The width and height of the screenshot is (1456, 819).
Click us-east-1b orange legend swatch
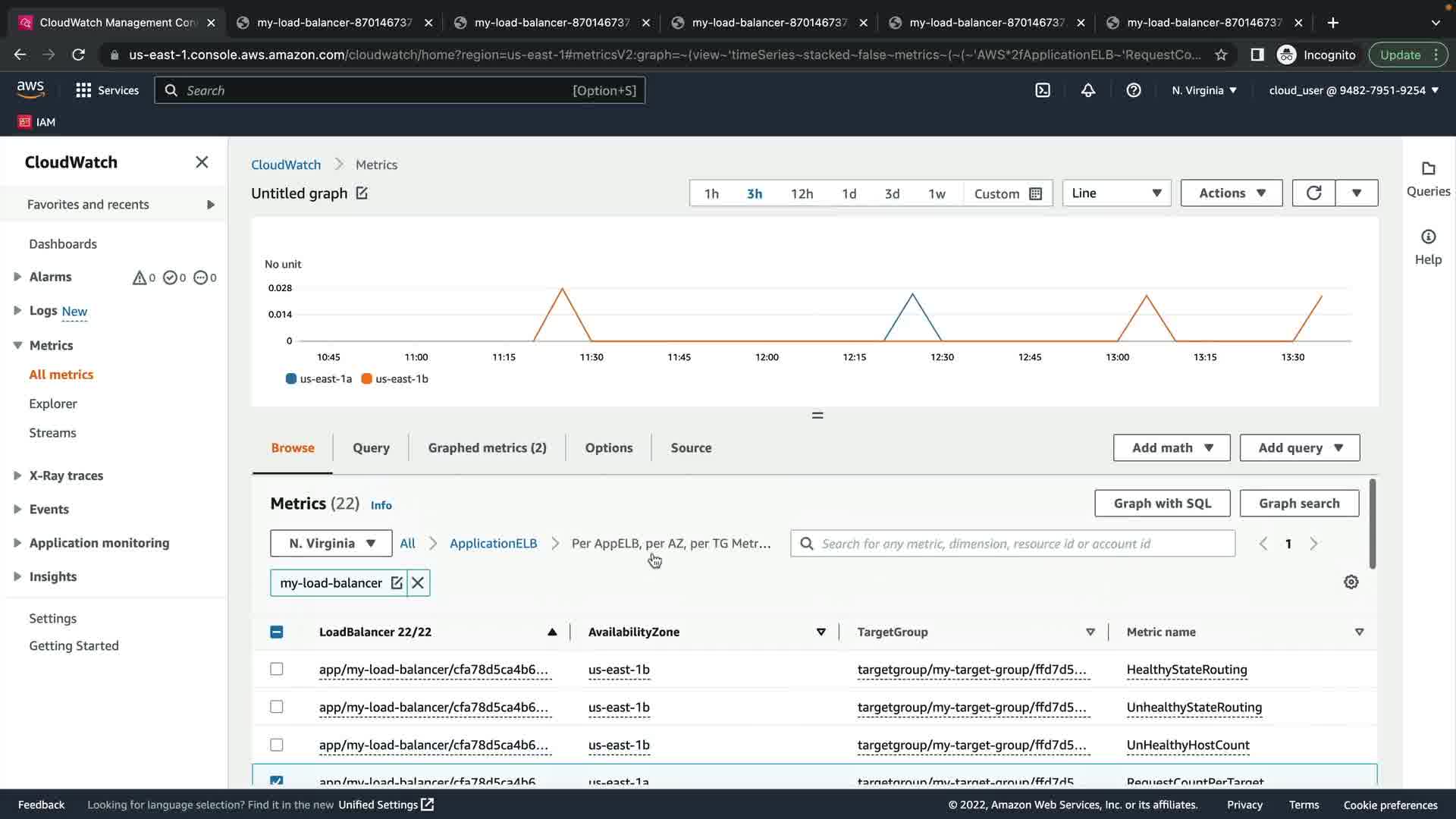(366, 379)
